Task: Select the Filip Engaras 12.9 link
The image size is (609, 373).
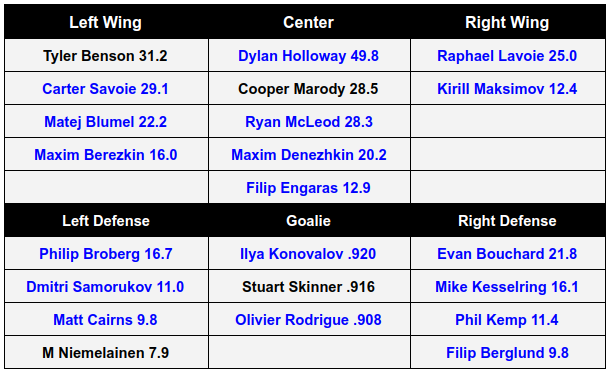Action: tap(308, 188)
